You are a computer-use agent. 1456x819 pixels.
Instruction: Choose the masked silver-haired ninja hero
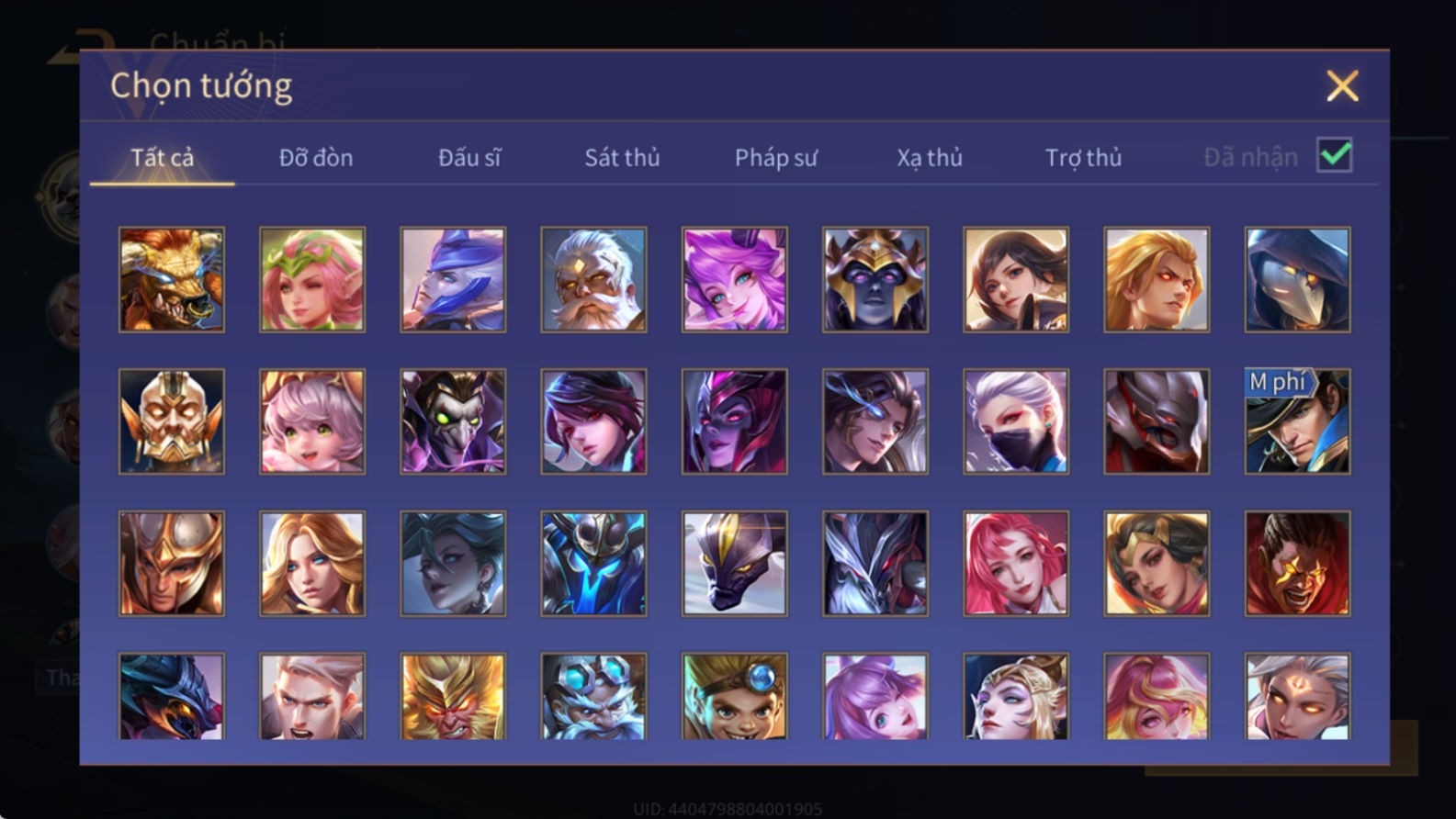click(1016, 421)
